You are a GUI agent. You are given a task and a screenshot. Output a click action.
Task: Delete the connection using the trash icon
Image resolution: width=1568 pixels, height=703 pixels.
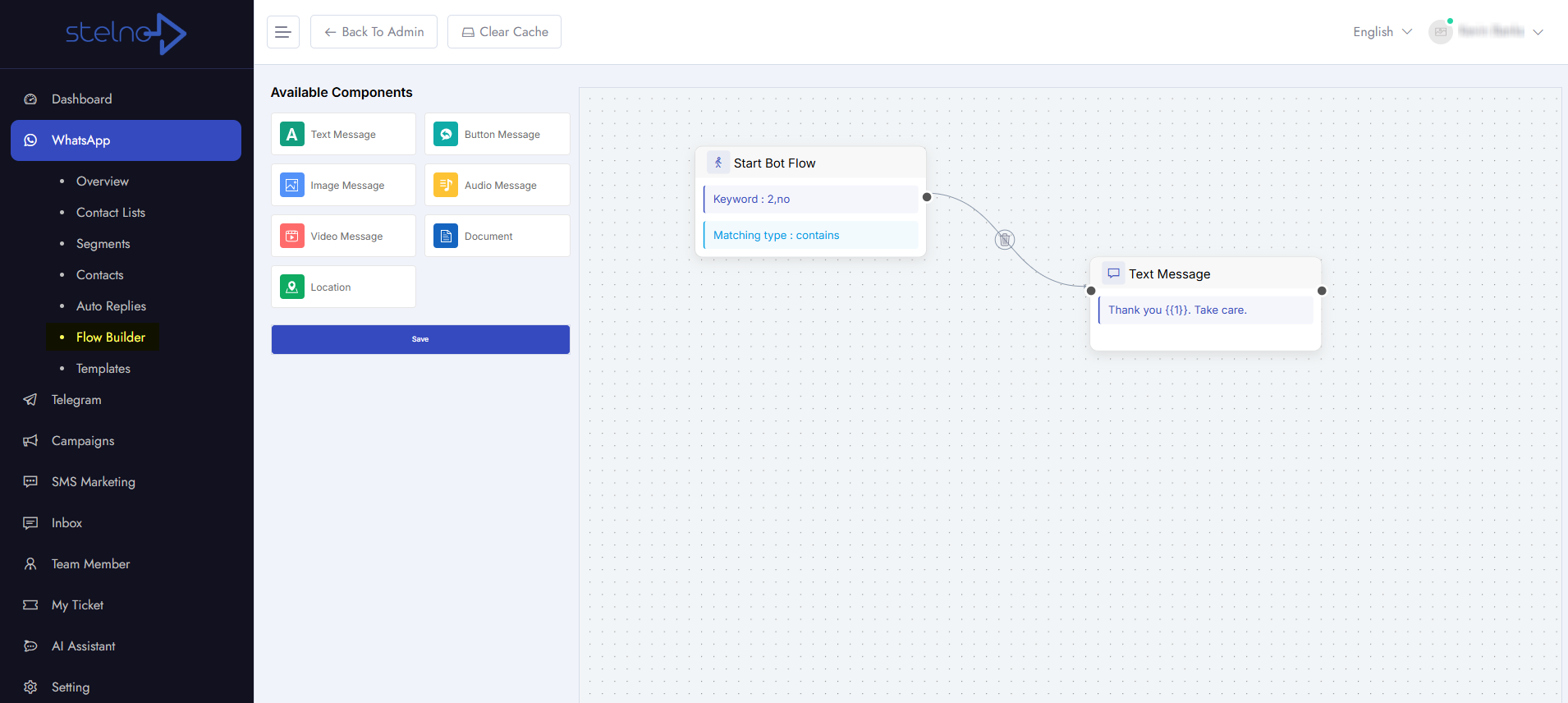point(1005,240)
